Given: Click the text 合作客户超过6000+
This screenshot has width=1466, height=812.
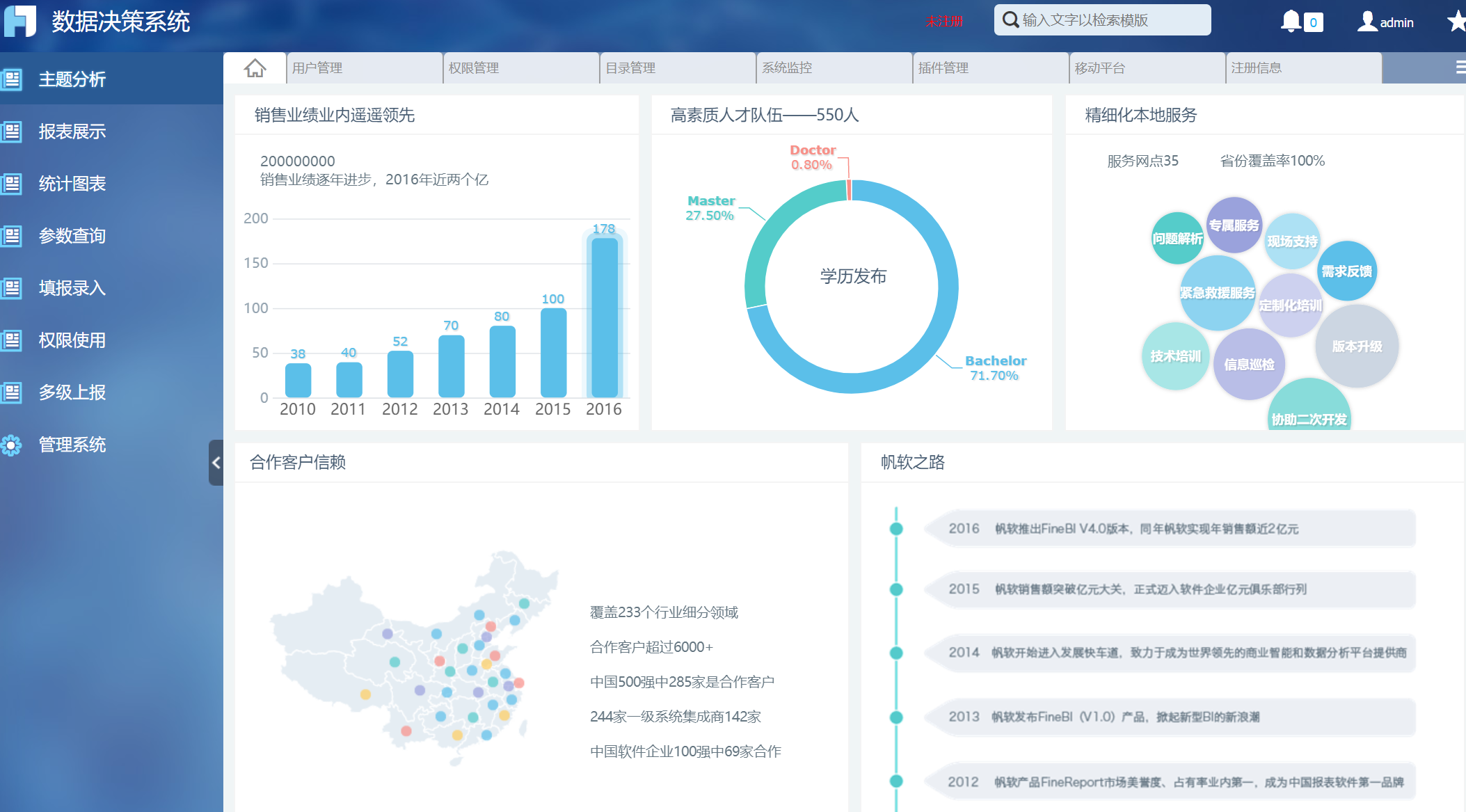Looking at the screenshot, I should click(651, 647).
